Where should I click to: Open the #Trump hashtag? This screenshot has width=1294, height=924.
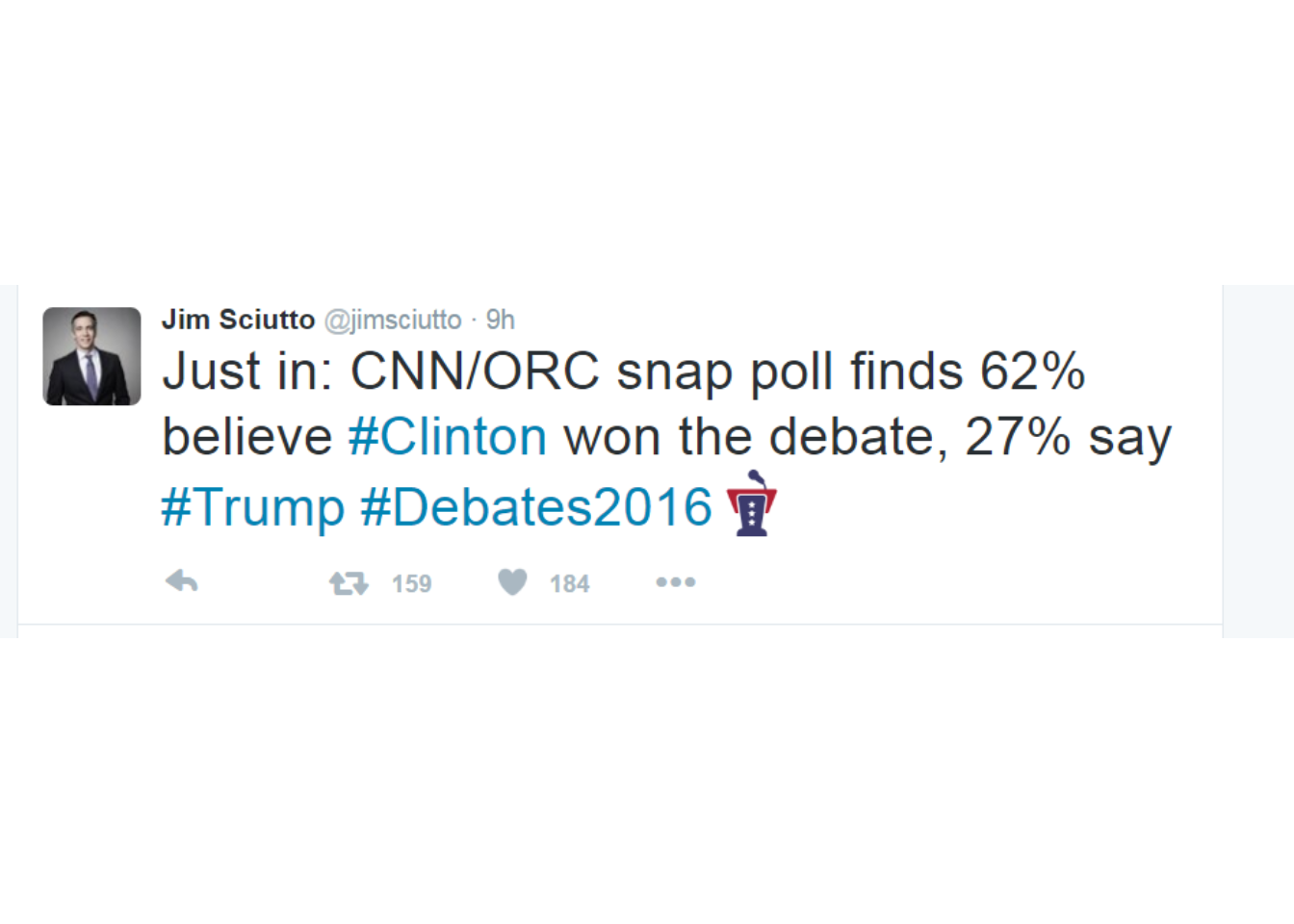coord(253,507)
